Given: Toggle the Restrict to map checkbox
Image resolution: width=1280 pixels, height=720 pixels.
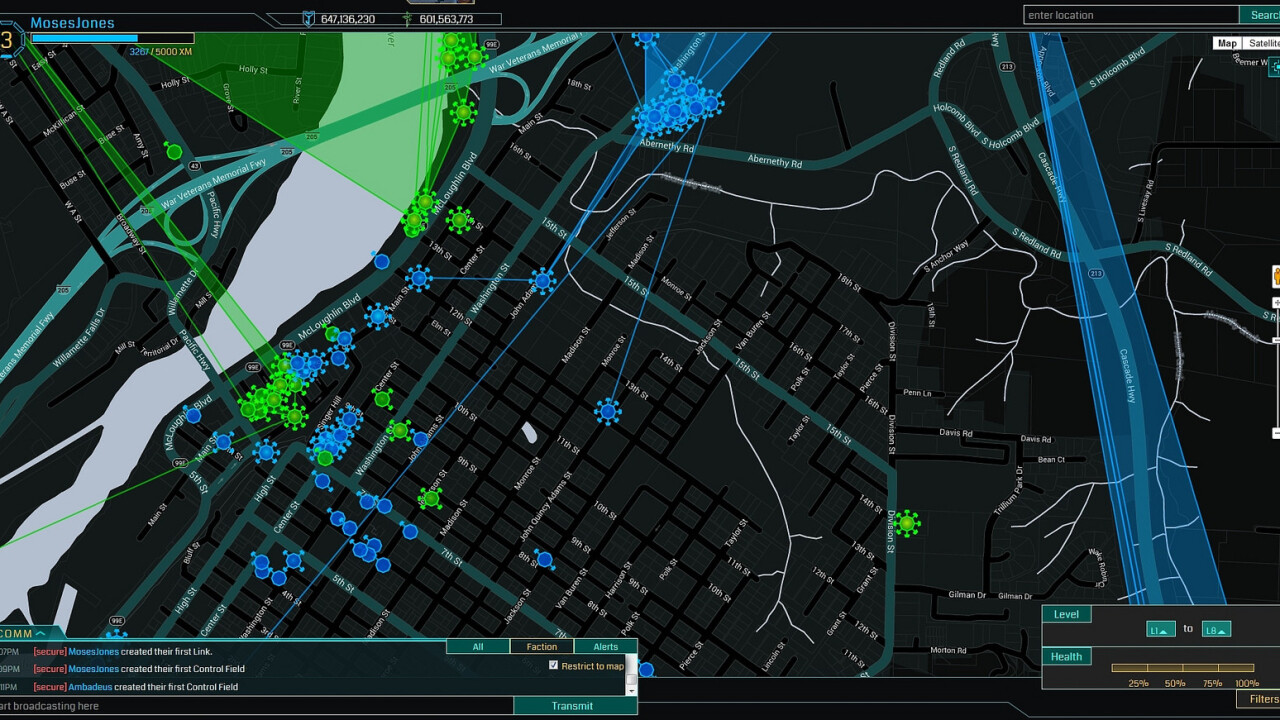Looking at the screenshot, I should (553, 666).
